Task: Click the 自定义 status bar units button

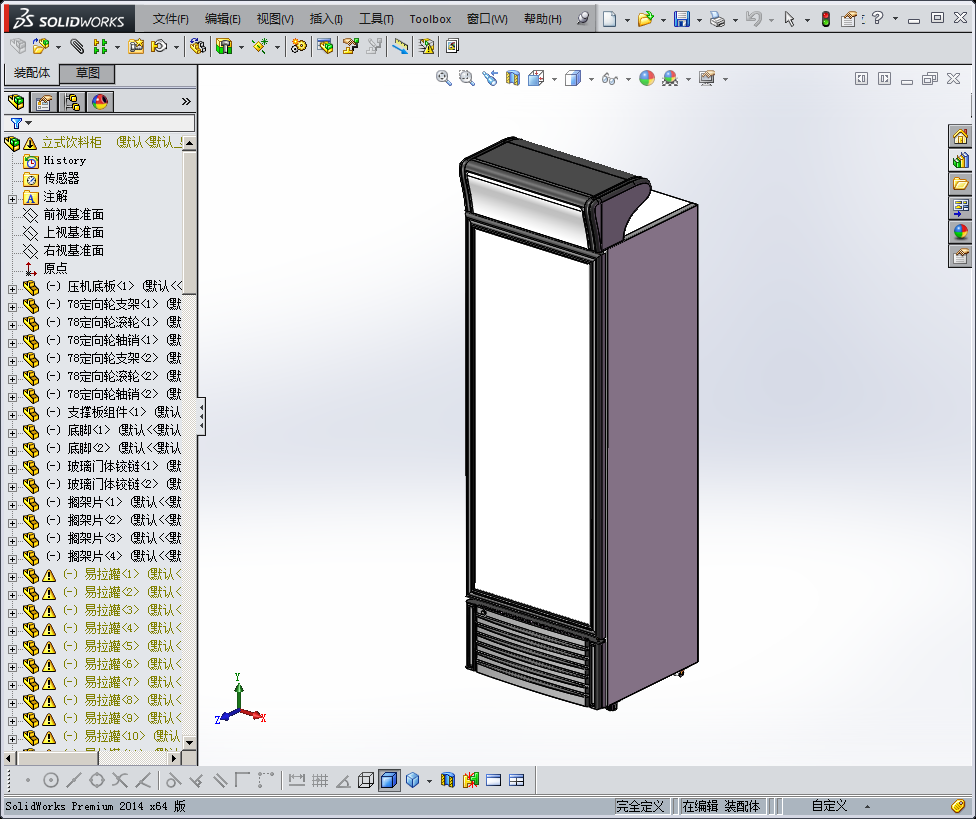Action: point(829,806)
